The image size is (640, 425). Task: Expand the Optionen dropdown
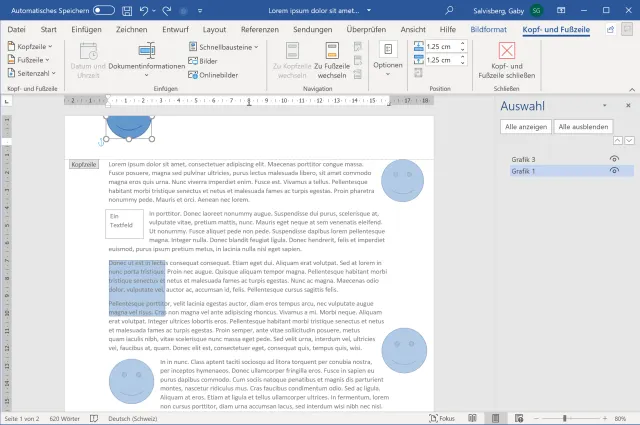[x=388, y=65]
